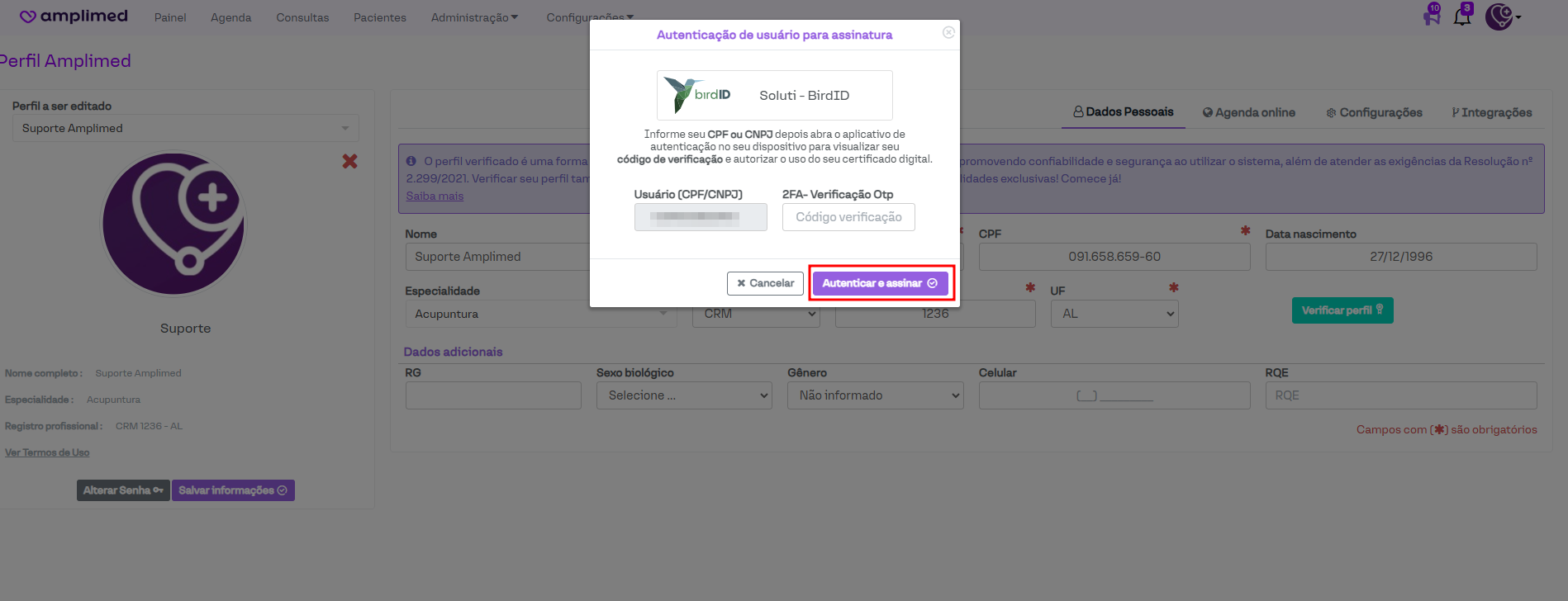Image resolution: width=1568 pixels, height=601 pixels.
Task: Open the Saiba mais link
Action: (x=435, y=196)
